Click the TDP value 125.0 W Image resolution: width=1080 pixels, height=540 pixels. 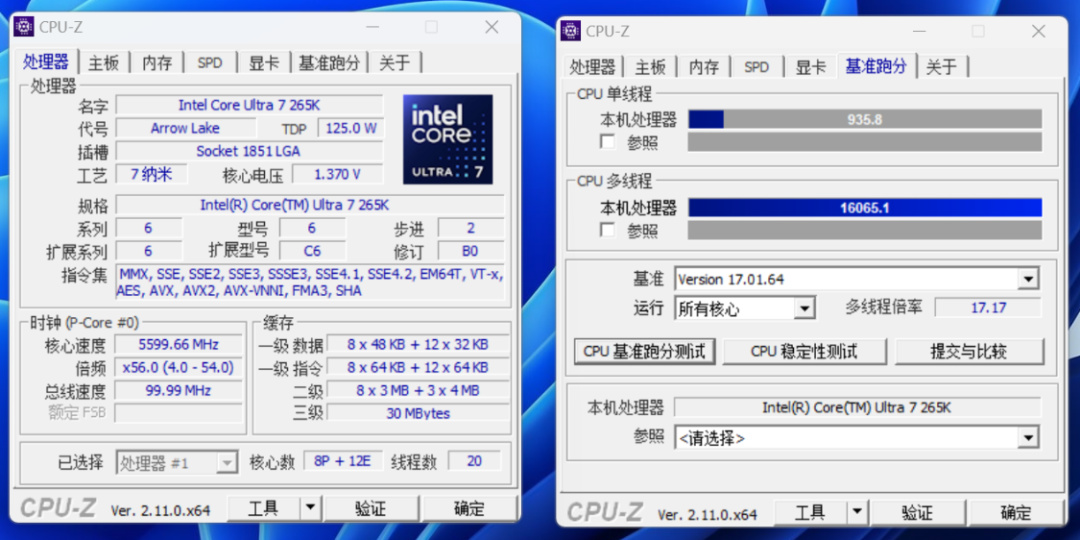pos(350,128)
